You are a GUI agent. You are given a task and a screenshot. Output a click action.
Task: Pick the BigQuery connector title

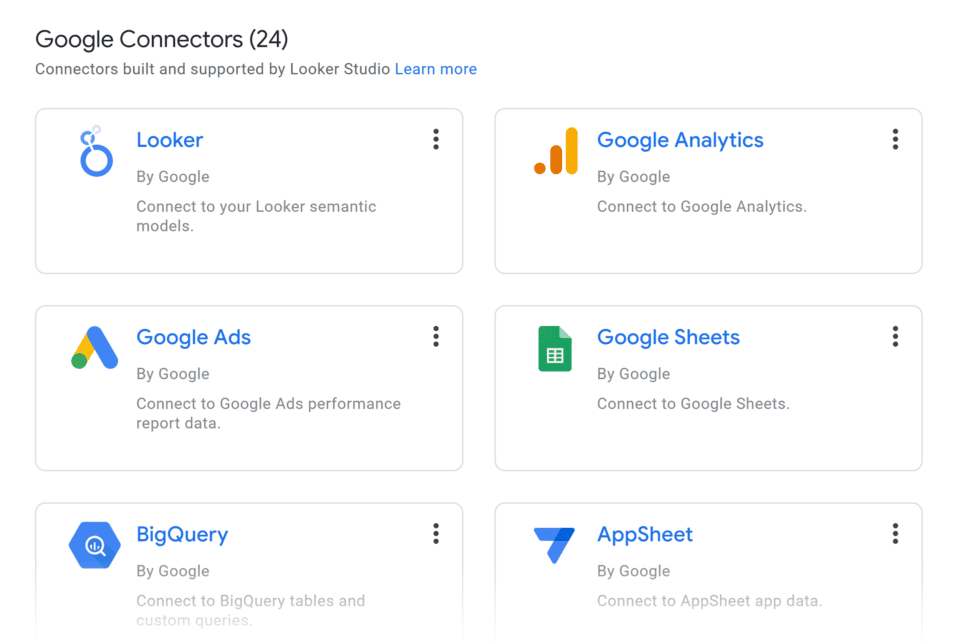(x=182, y=534)
